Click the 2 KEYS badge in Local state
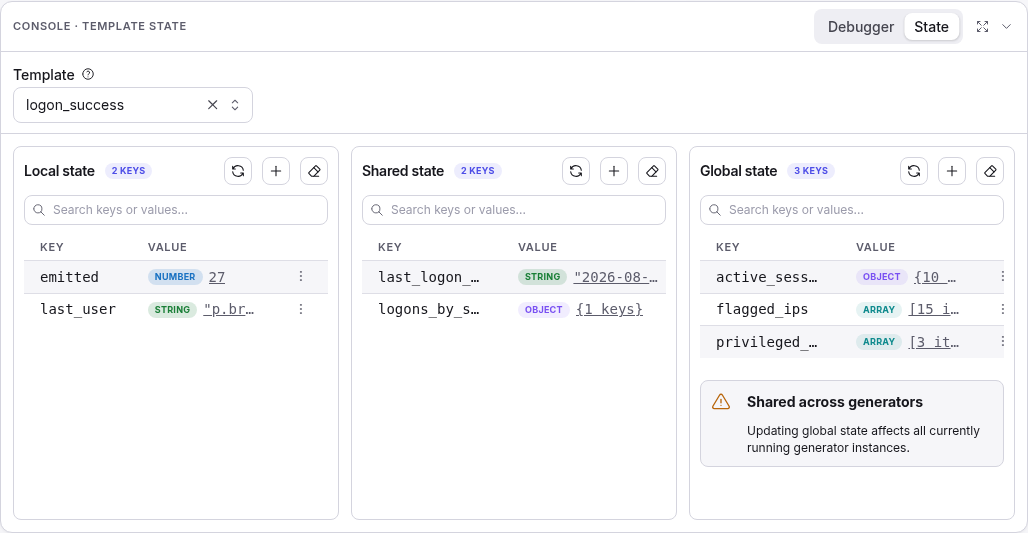Viewport: 1028px width, 533px height. click(x=128, y=170)
